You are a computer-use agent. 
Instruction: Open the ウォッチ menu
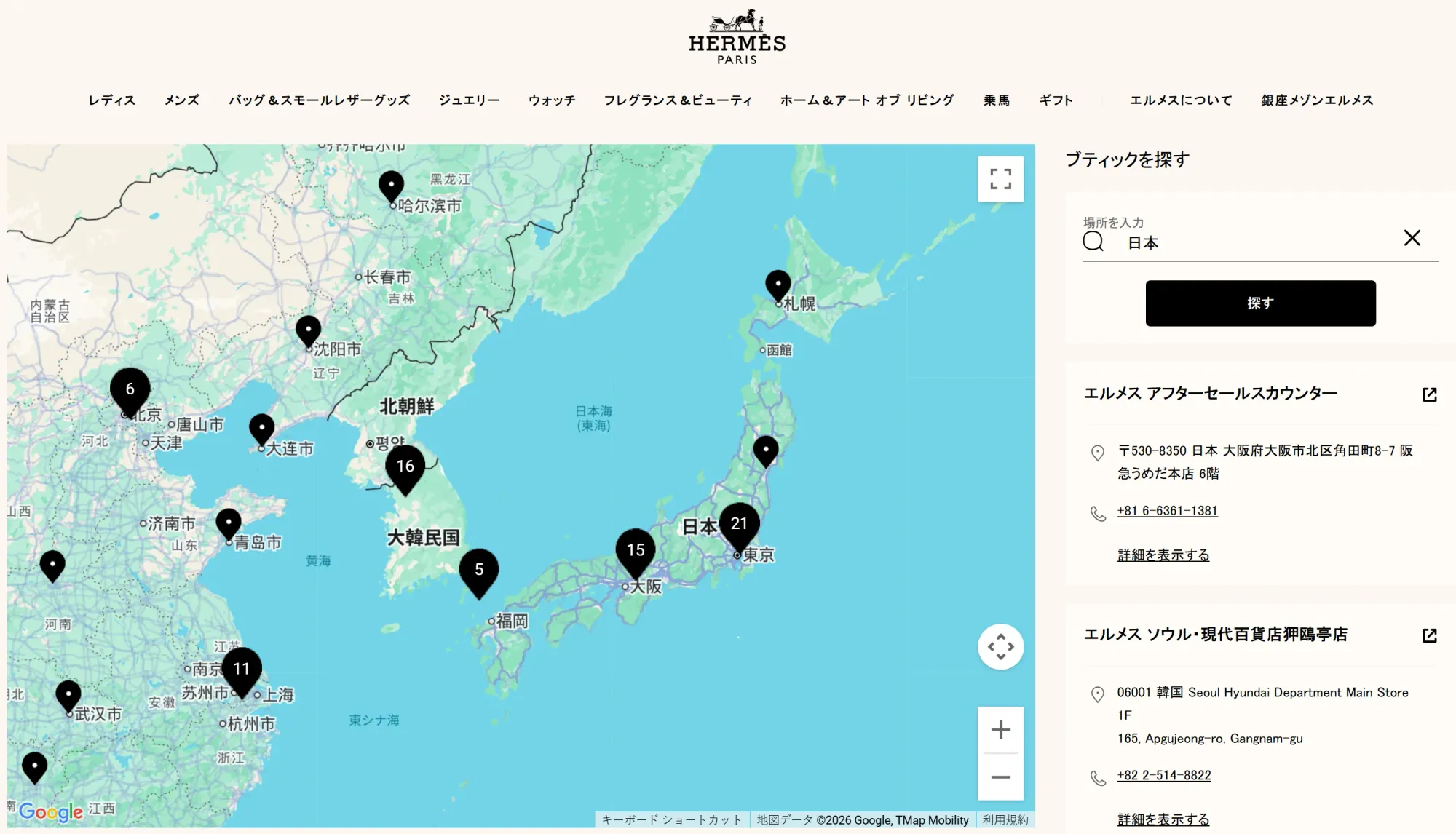(x=552, y=100)
